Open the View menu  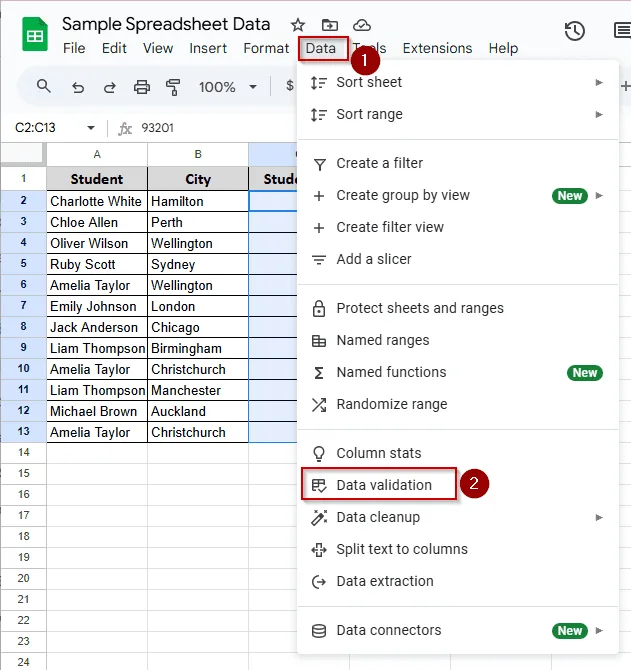pos(158,48)
